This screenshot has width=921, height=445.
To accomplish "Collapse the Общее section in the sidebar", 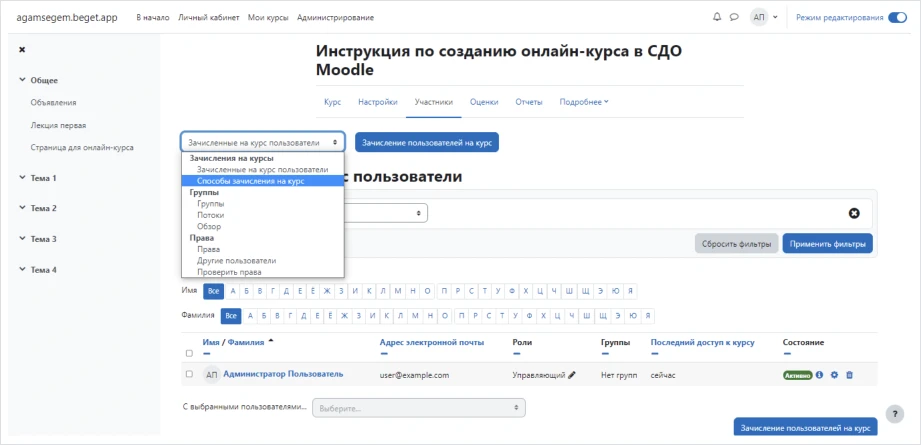I will coord(22,80).
